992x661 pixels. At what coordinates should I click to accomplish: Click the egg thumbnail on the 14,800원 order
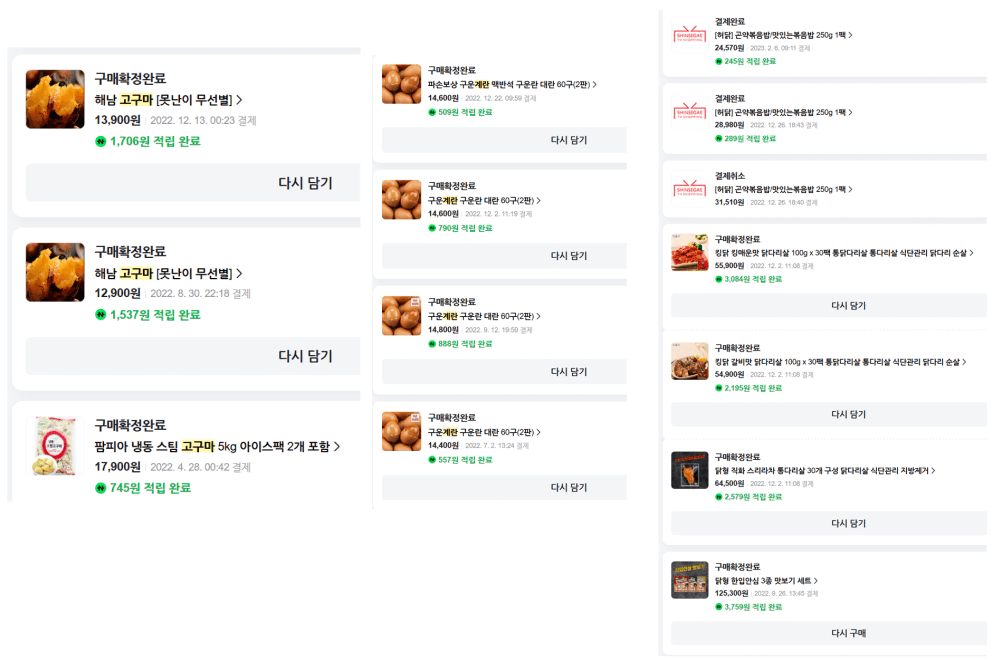tap(402, 315)
